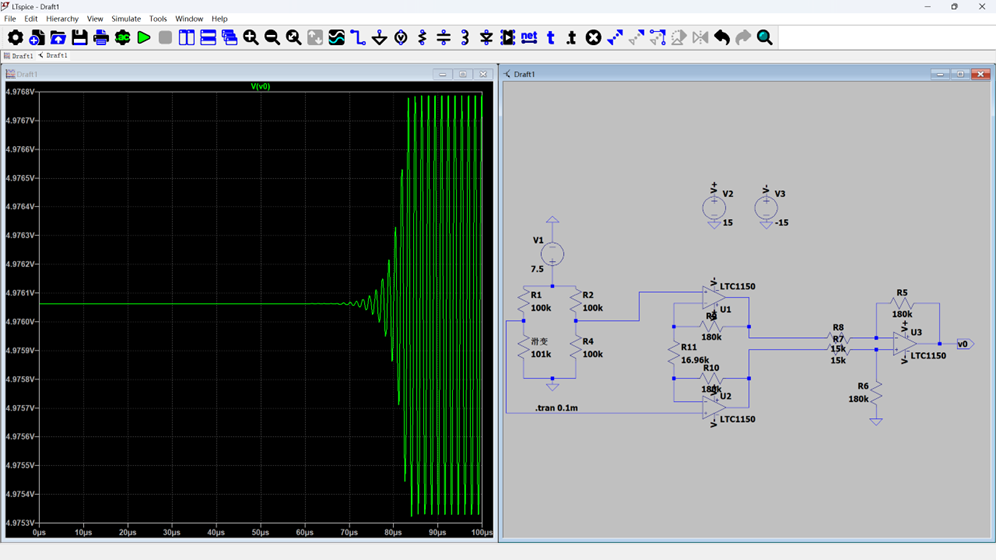Image resolution: width=996 pixels, height=560 pixels.
Task: Click the .tran 0.1m directive
Action: [556, 408]
